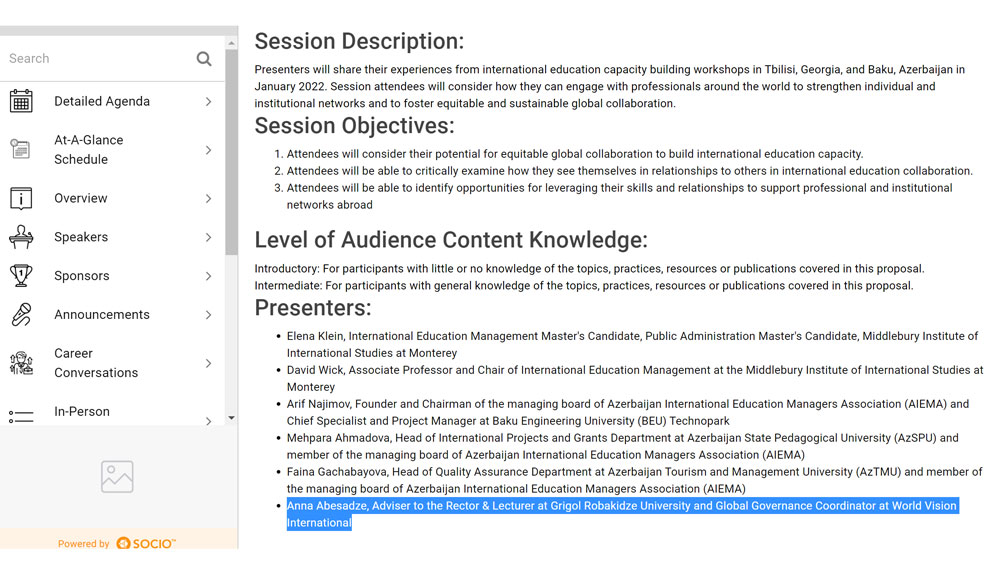
Task: Click the In-Person list icon
Action: (21, 415)
